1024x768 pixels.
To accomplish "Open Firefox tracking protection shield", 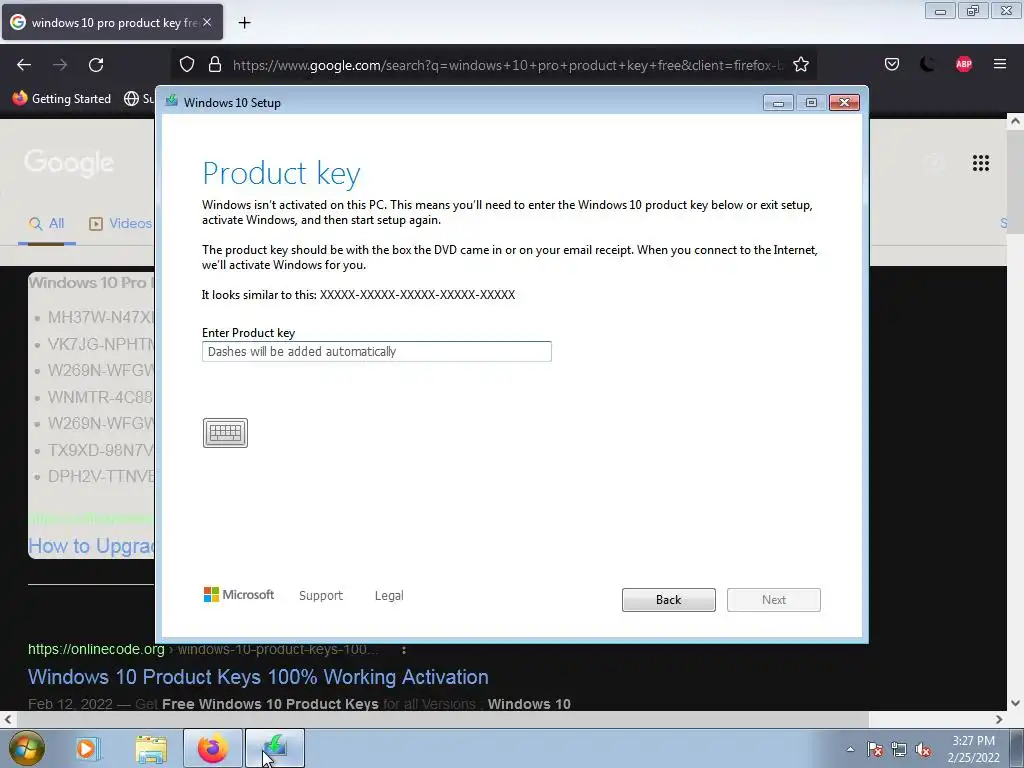I will (x=187, y=64).
